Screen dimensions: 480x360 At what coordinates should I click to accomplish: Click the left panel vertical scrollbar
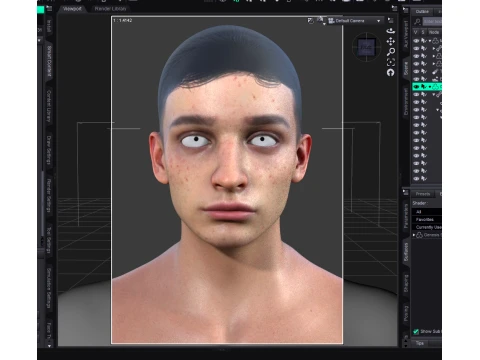pos(42,203)
